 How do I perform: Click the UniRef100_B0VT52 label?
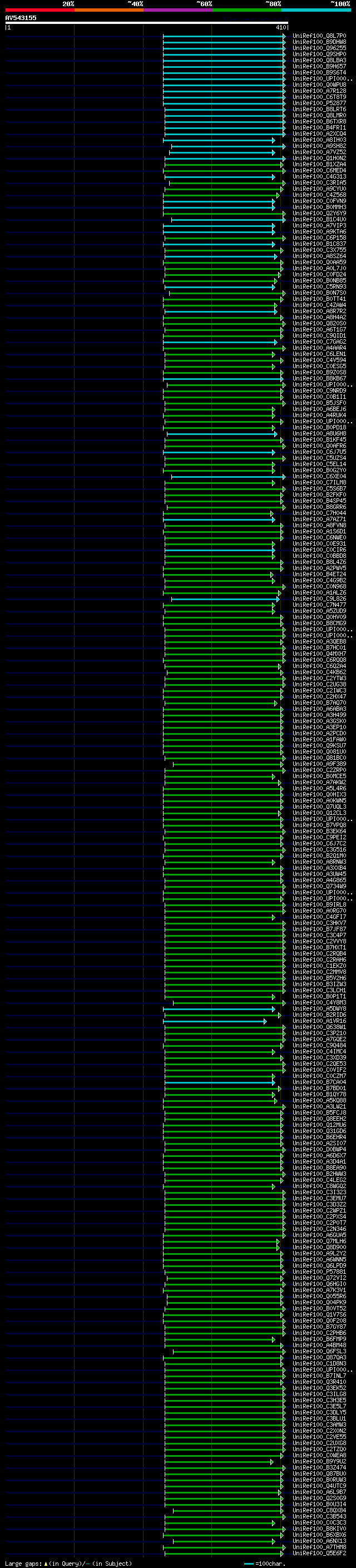tap(319, 1308)
